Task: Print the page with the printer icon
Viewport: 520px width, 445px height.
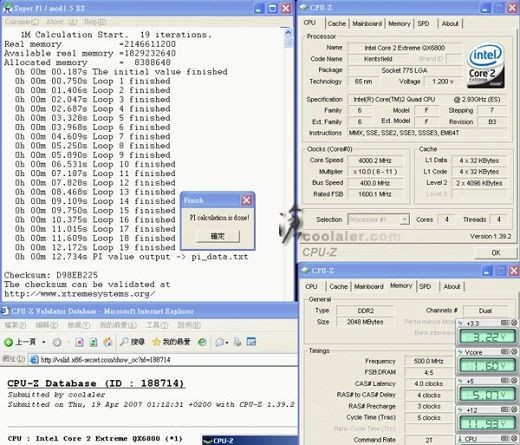Action: click(x=237, y=342)
